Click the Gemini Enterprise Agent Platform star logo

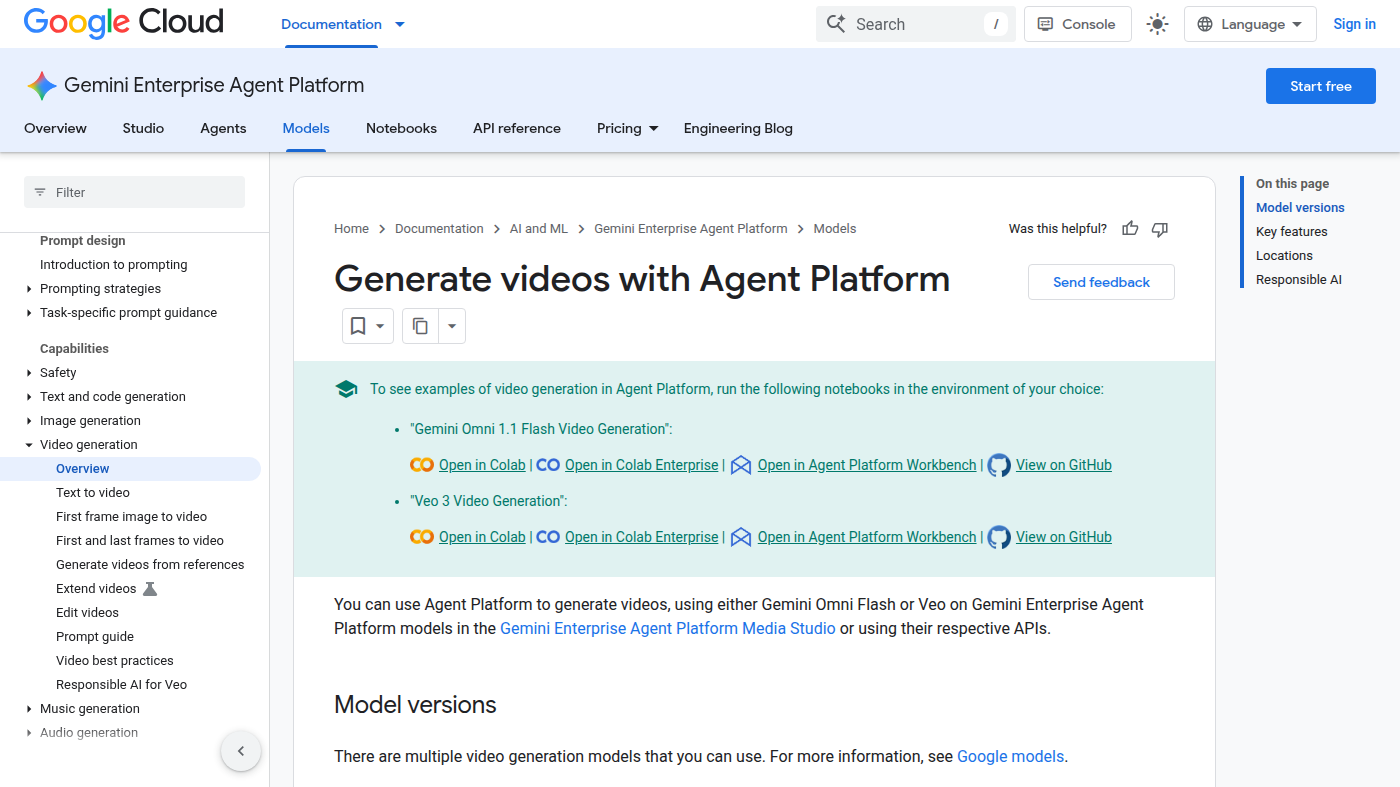[x=42, y=86]
